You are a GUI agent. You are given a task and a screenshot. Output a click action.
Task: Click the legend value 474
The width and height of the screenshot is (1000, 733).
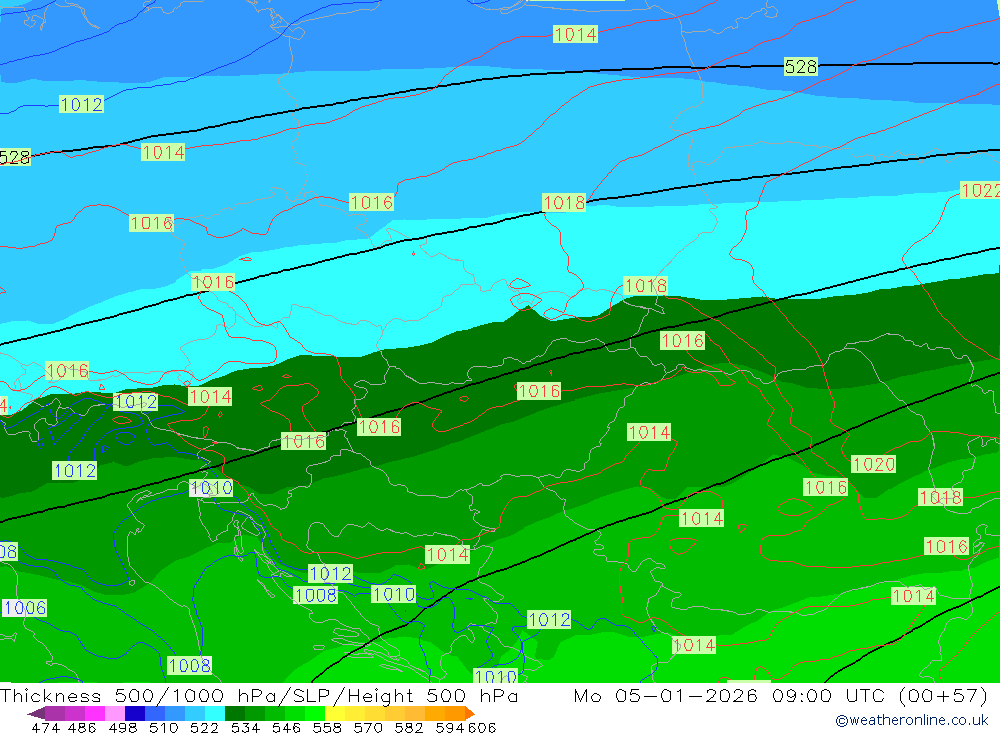coord(45,728)
